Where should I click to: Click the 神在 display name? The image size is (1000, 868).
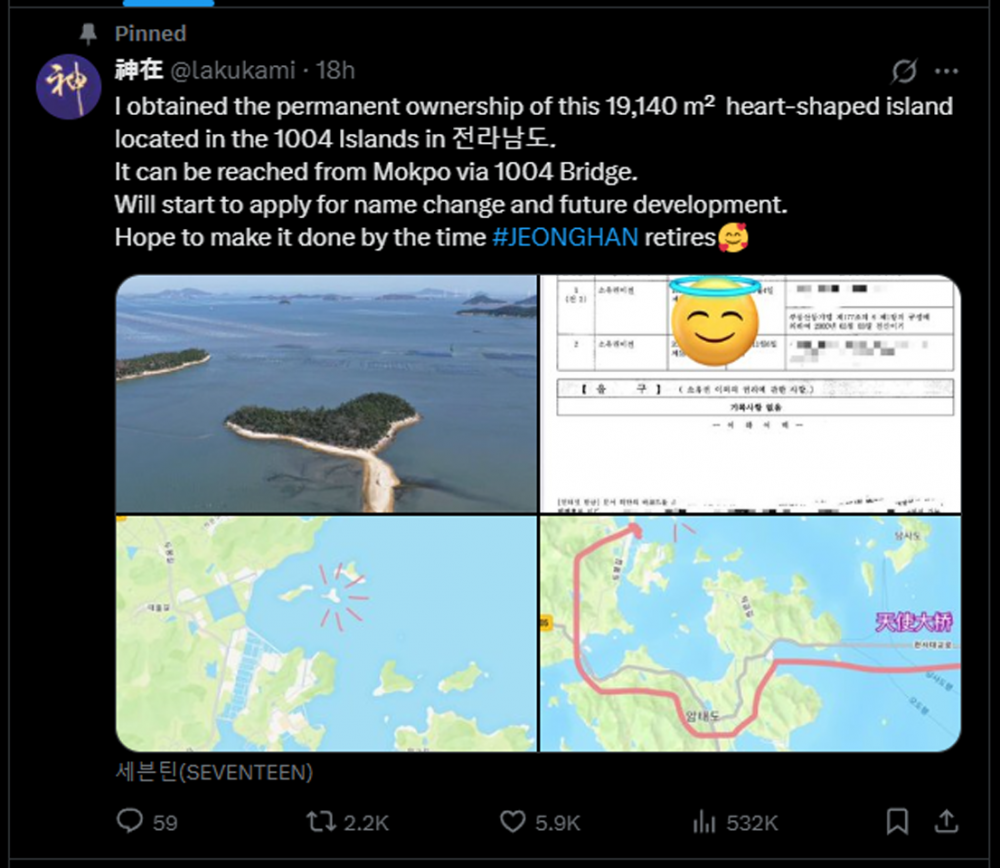tap(138, 70)
